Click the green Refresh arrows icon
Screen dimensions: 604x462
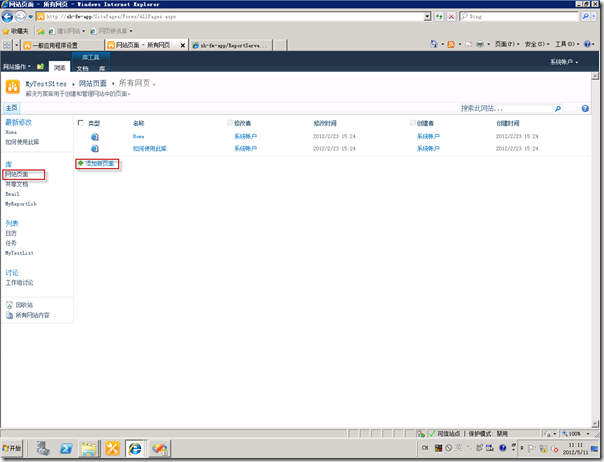pyautogui.click(x=439, y=17)
